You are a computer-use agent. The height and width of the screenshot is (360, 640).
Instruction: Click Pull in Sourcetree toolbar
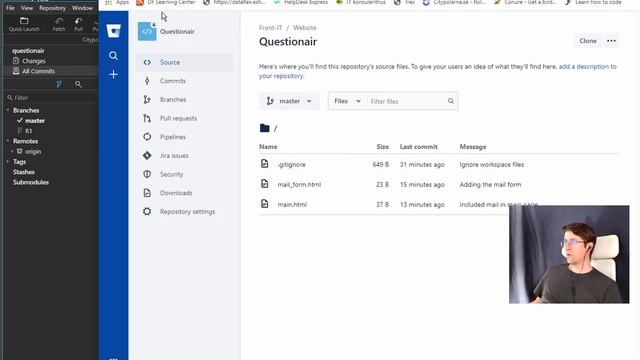point(78,24)
